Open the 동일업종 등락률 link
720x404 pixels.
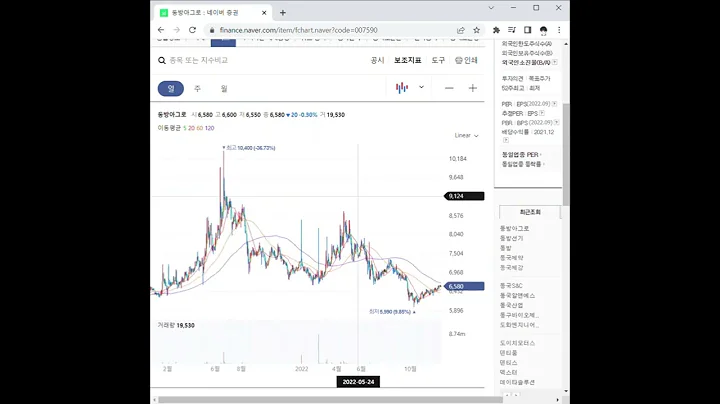click(x=523, y=164)
